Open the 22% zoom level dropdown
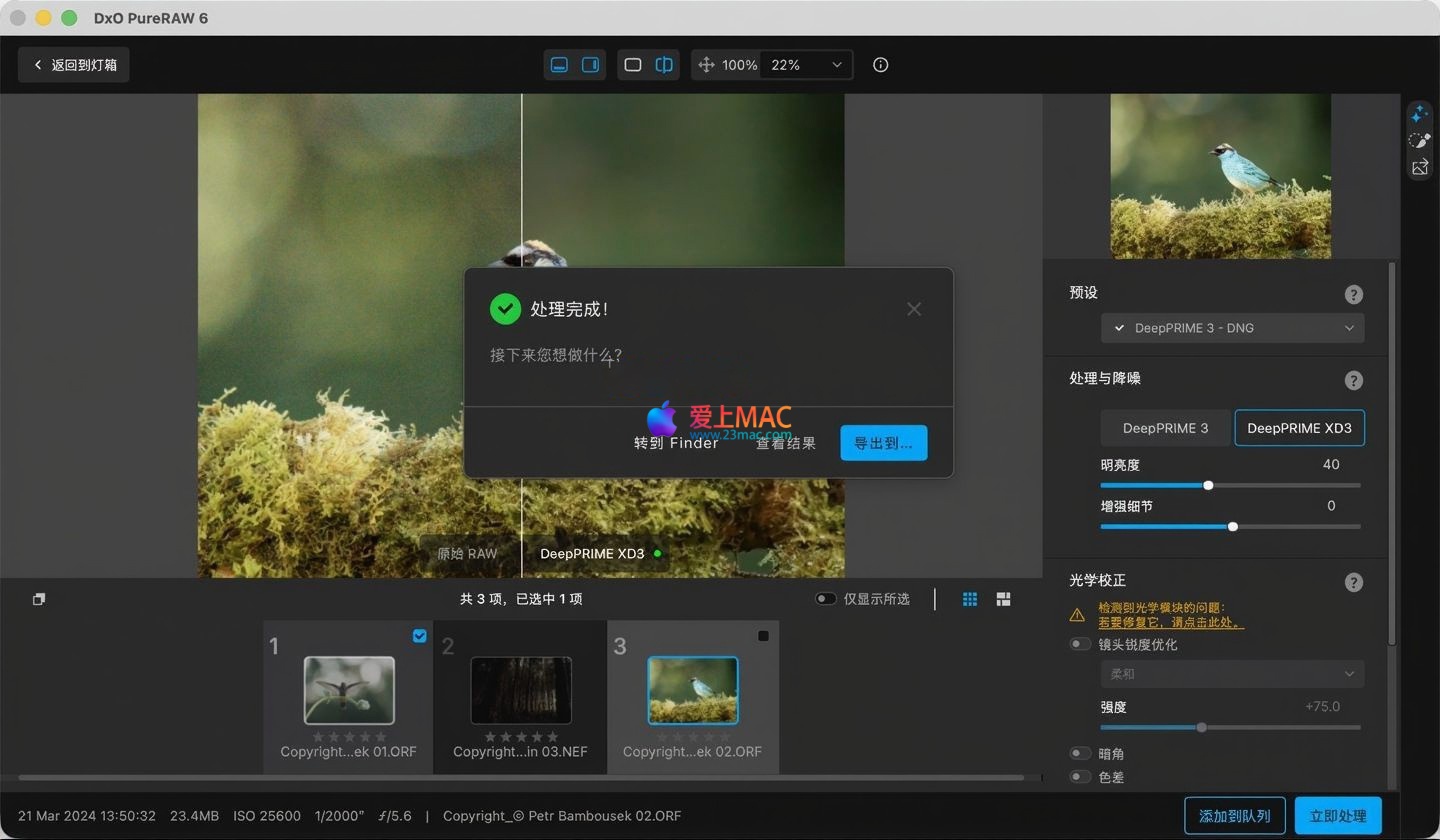The image size is (1440, 840). coord(806,65)
